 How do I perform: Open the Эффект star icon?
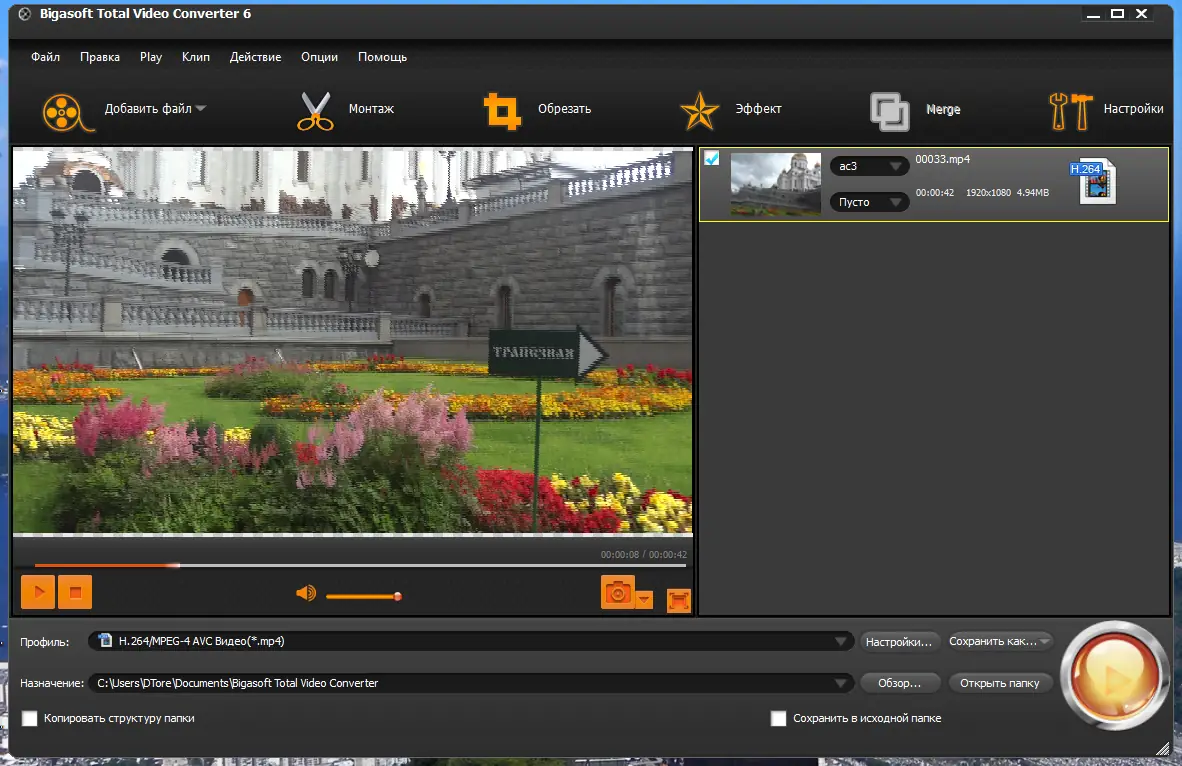pos(700,110)
